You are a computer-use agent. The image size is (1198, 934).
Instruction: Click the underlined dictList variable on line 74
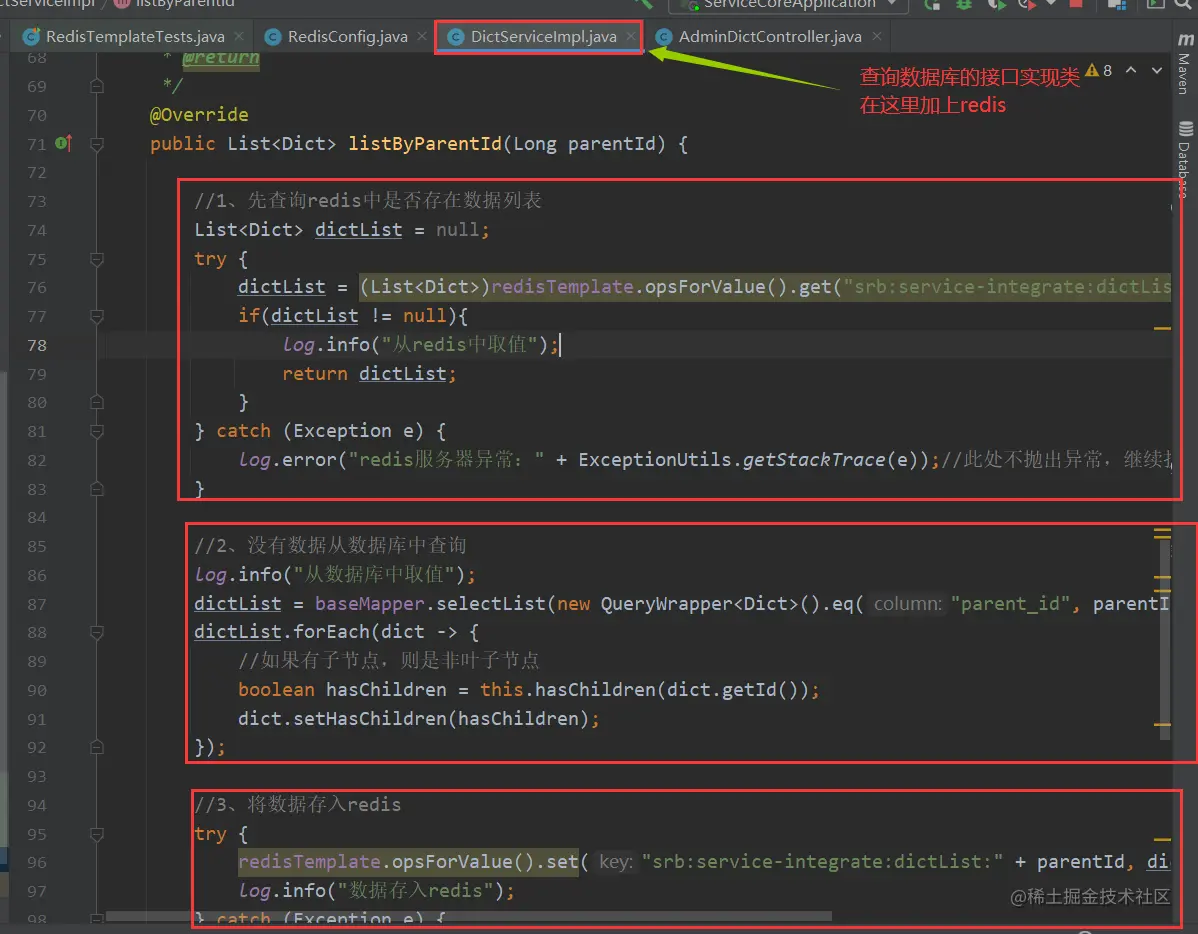point(358,229)
